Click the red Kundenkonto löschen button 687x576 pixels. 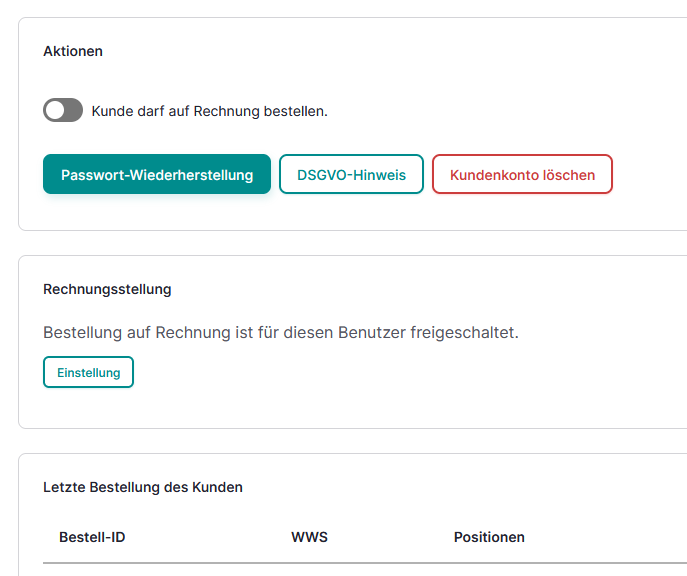pyautogui.click(x=522, y=174)
